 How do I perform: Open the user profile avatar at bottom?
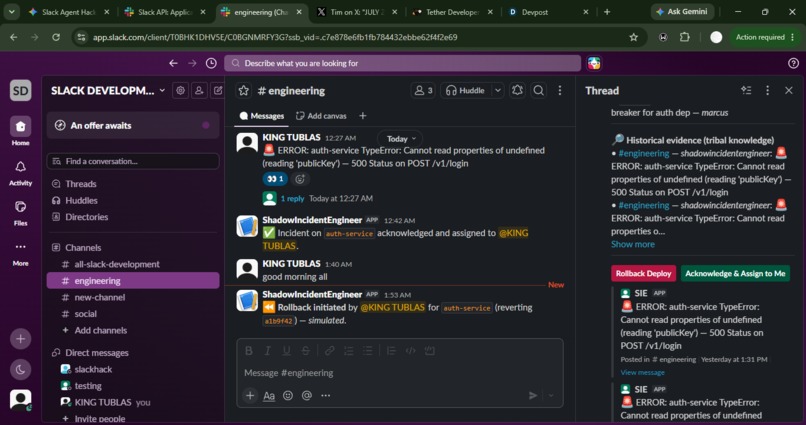pyautogui.click(x=21, y=399)
